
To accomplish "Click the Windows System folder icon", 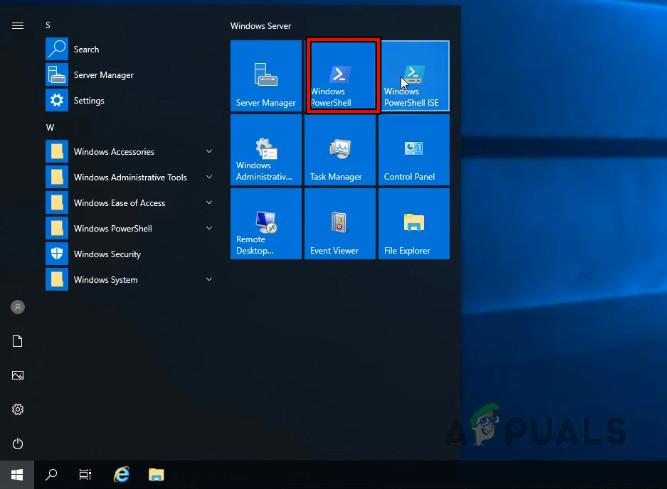I will click(x=57, y=279).
